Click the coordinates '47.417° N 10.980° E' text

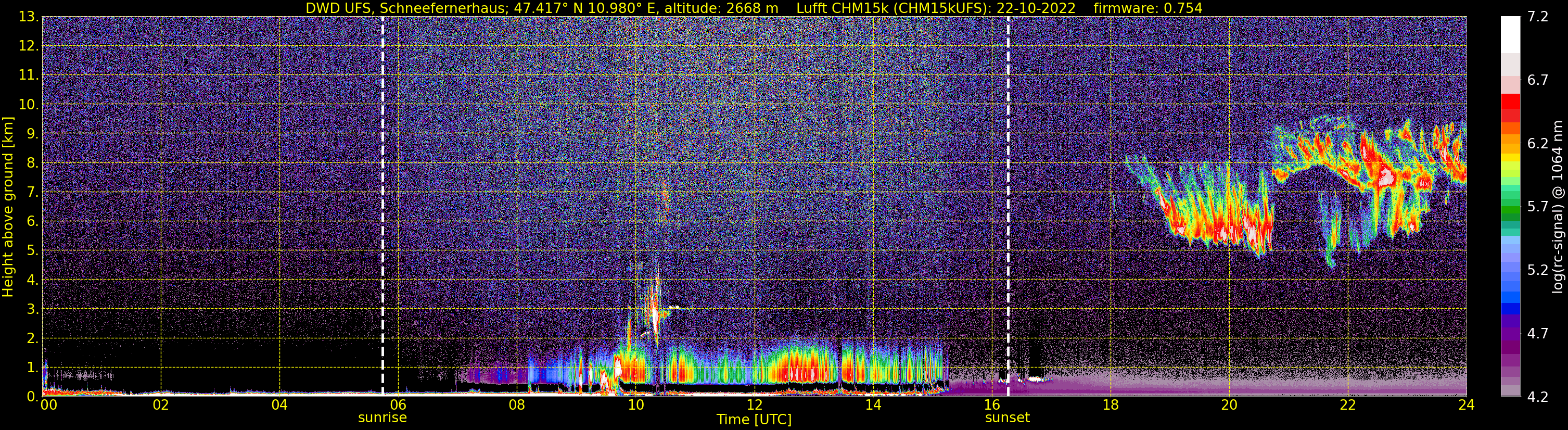point(586,8)
